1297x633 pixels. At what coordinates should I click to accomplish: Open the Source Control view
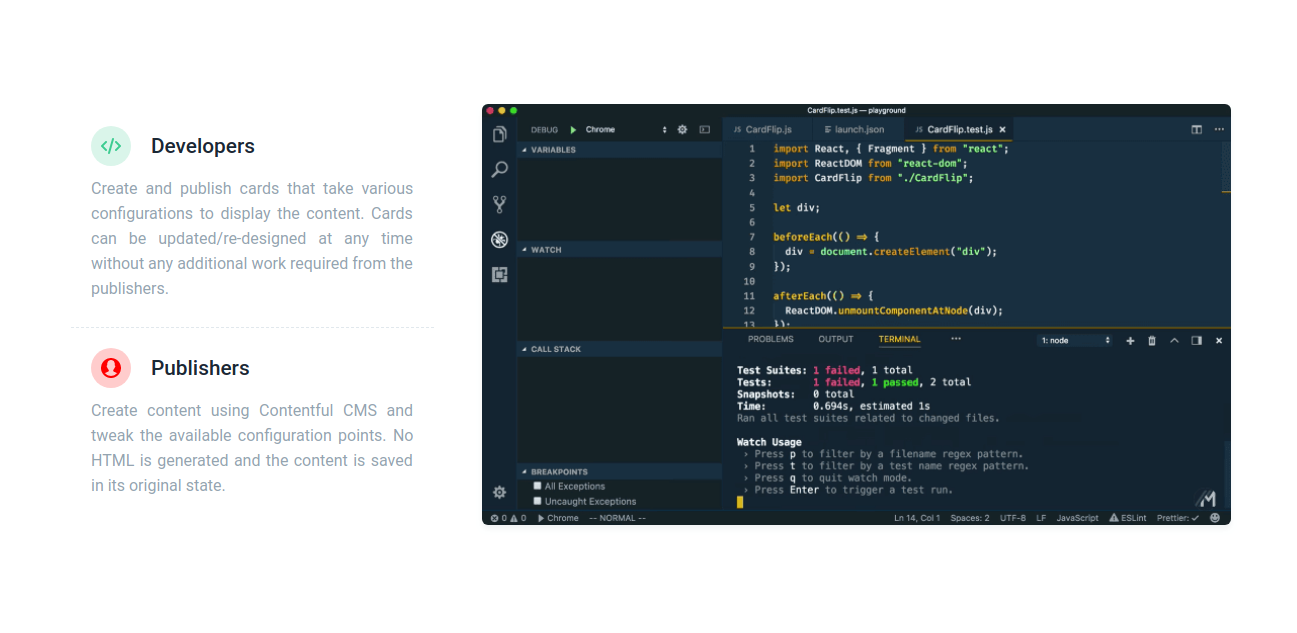coord(500,205)
